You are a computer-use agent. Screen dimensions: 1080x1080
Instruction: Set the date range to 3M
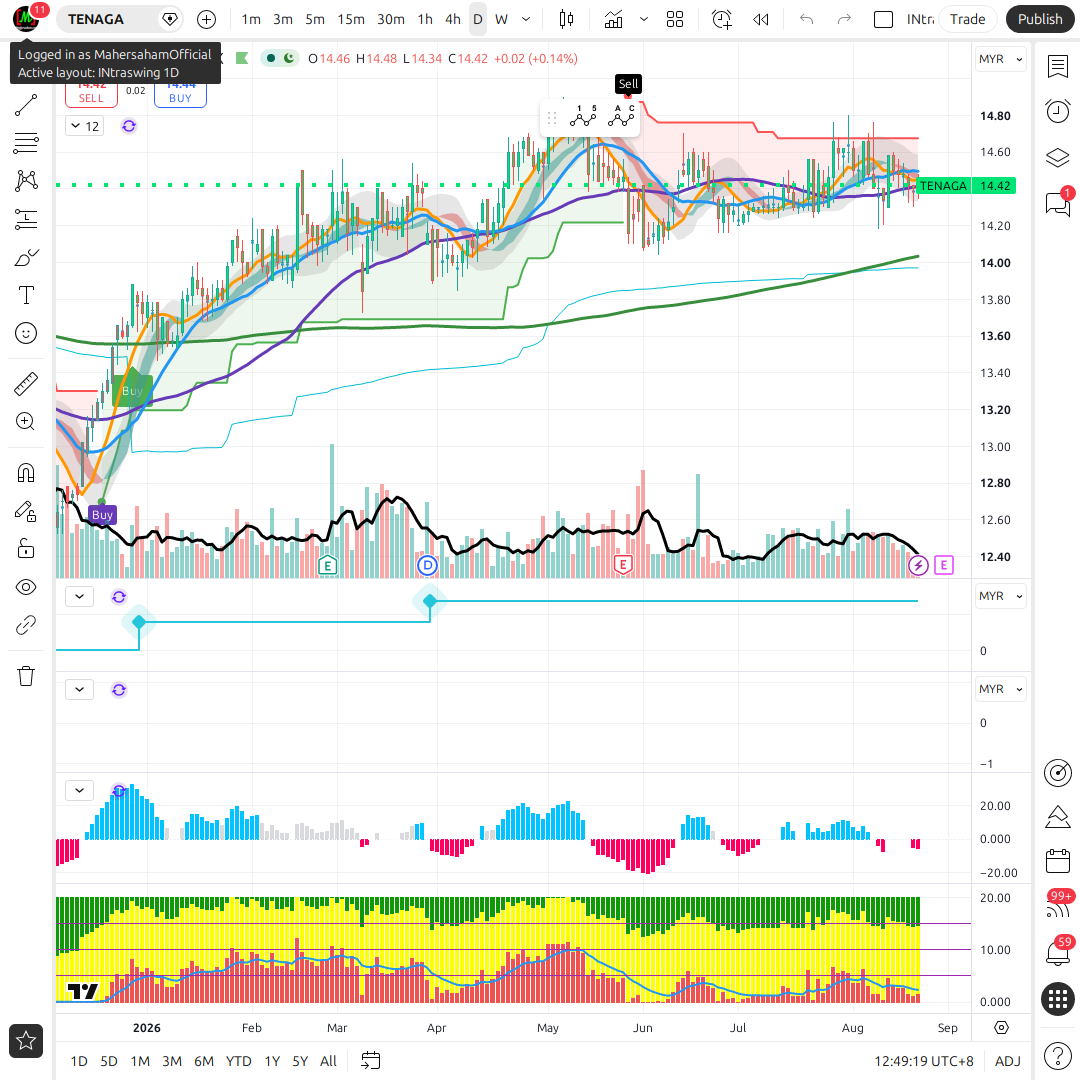tap(172, 1061)
